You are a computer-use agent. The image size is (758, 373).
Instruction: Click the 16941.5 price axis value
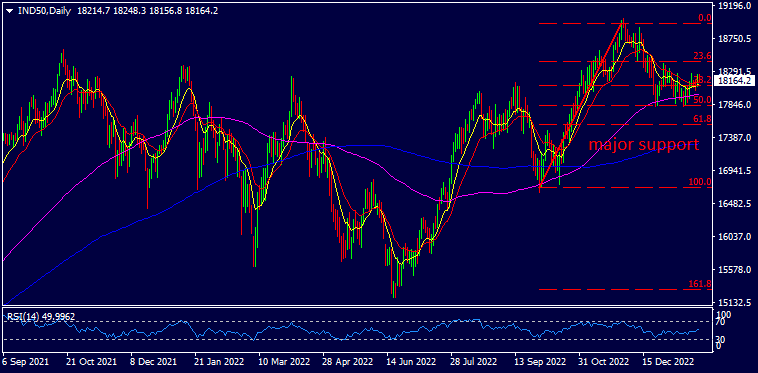734,171
